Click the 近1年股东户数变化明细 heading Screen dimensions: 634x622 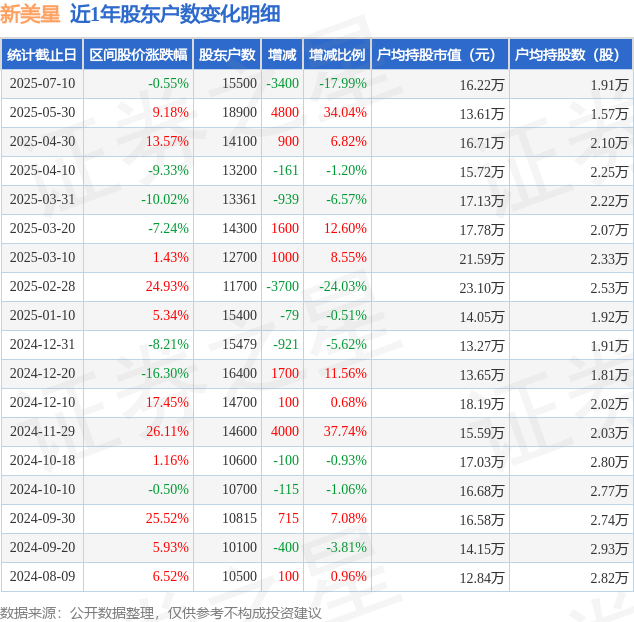[175, 15]
